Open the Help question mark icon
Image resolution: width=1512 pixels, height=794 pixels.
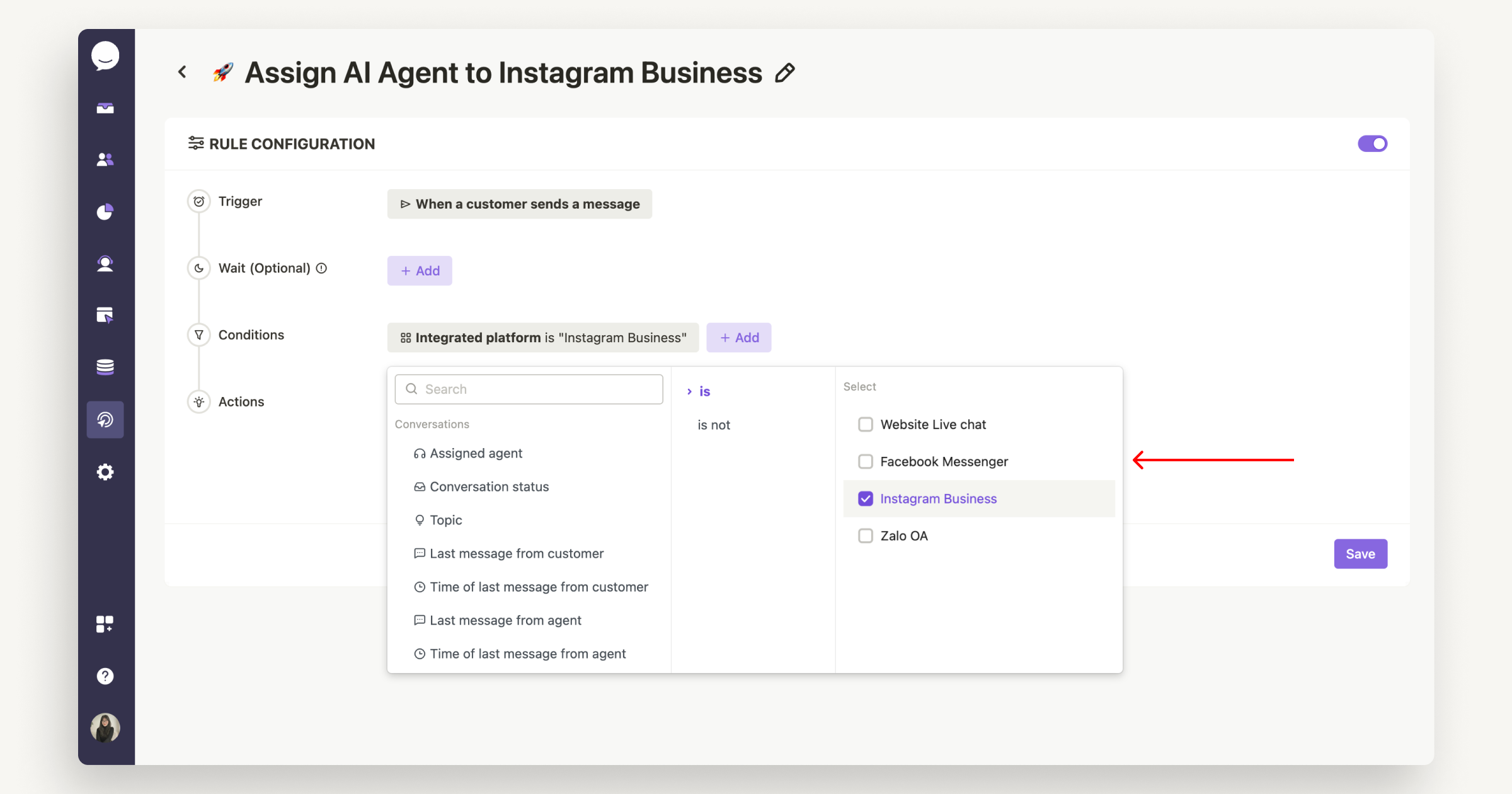coord(105,676)
